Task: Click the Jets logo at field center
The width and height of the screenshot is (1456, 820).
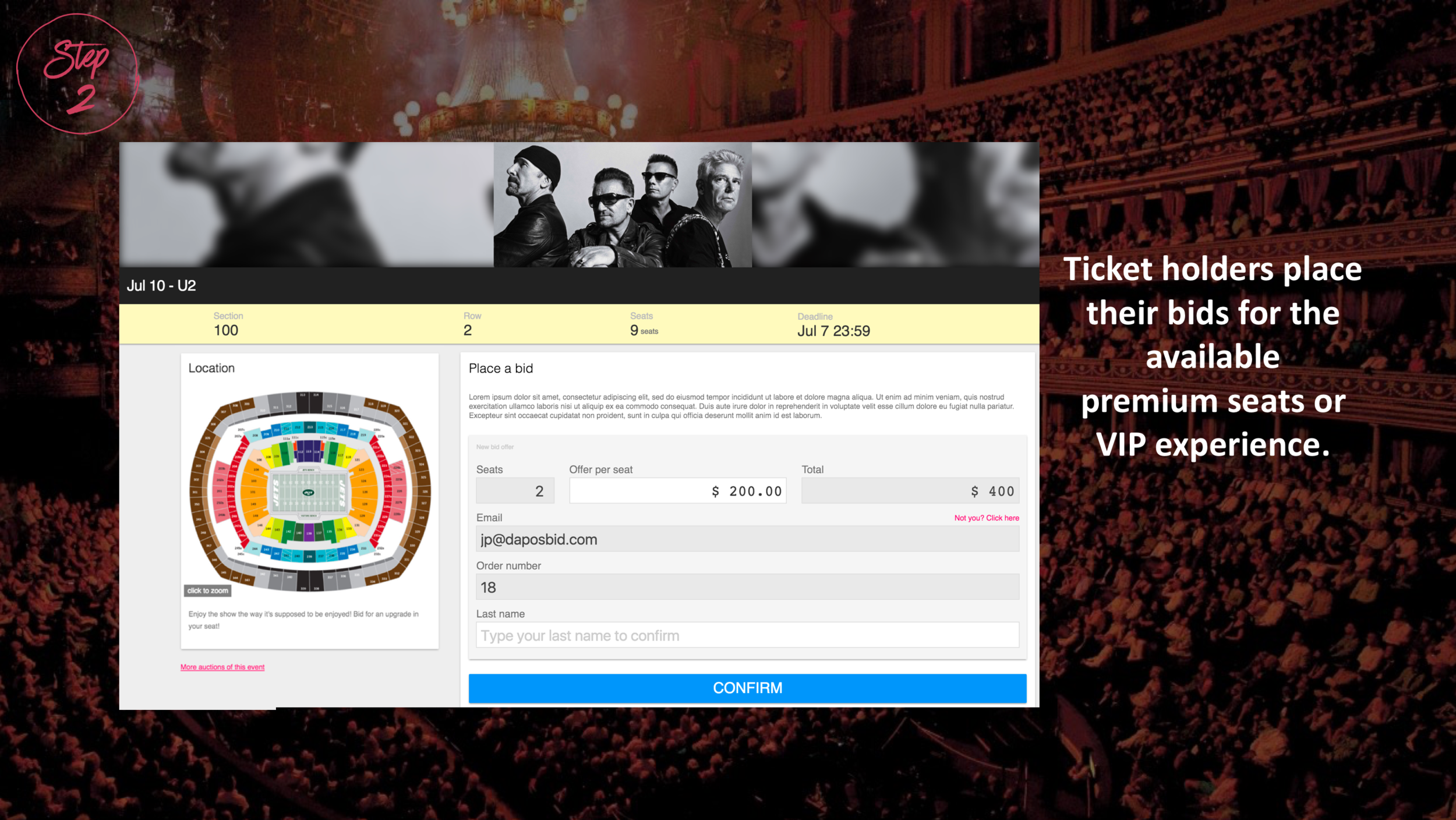Action: click(308, 493)
